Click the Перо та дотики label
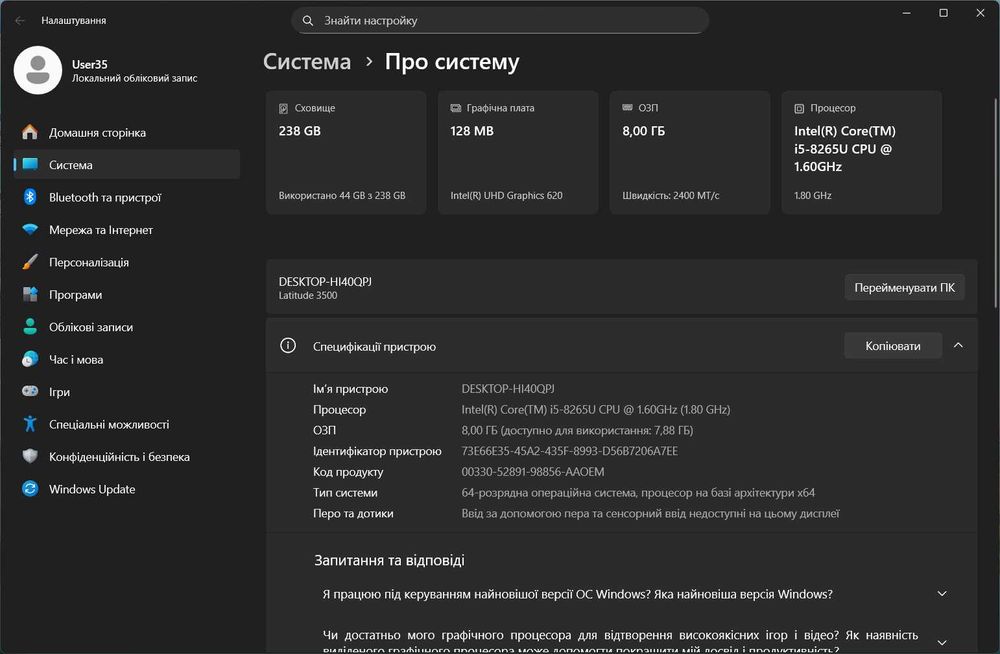Image resolution: width=1000 pixels, height=654 pixels. [x=353, y=514]
